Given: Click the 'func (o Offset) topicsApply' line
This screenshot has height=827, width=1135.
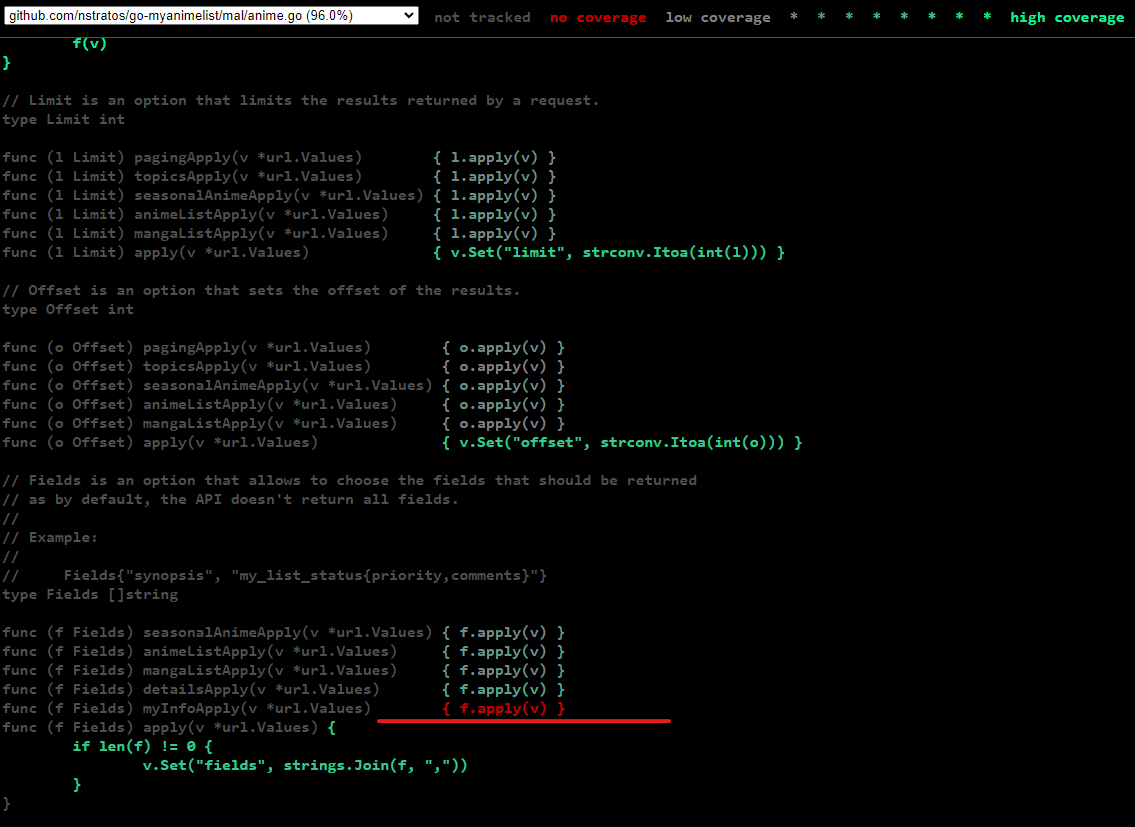Looking at the screenshot, I should click(x=283, y=366).
